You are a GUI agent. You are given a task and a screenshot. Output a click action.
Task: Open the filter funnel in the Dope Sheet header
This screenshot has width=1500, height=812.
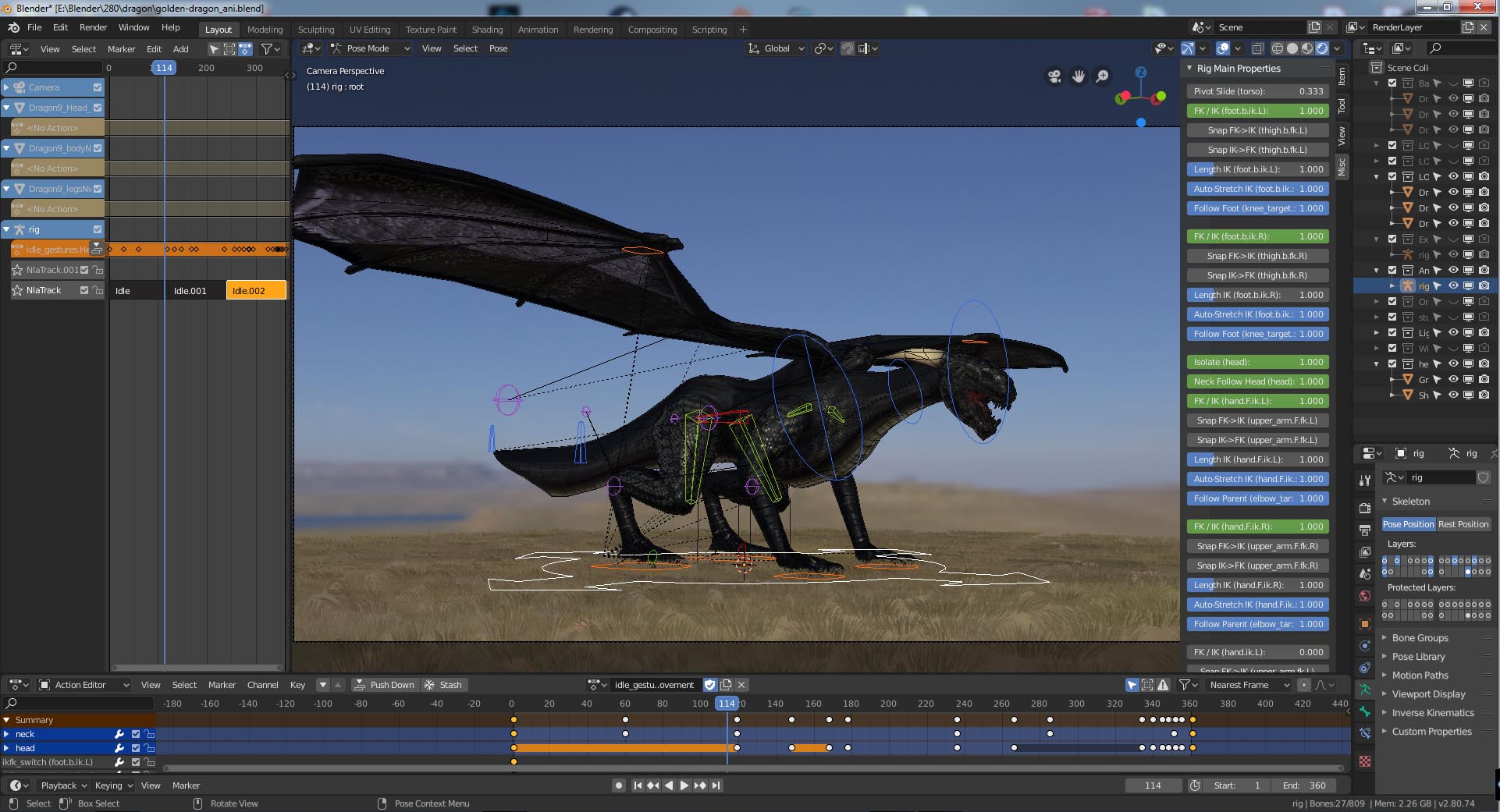tap(1183, 685)
